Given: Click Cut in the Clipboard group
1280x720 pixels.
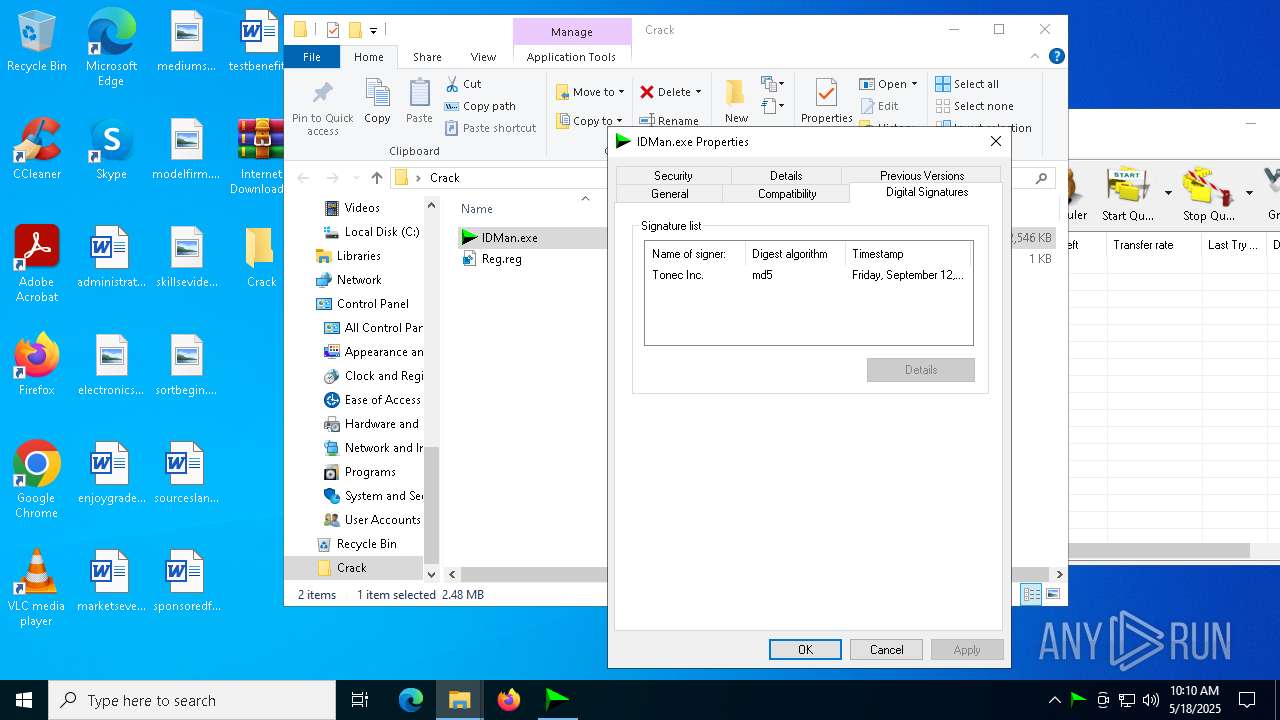Looking at the screenshot, I should click(x=464, y=84).
